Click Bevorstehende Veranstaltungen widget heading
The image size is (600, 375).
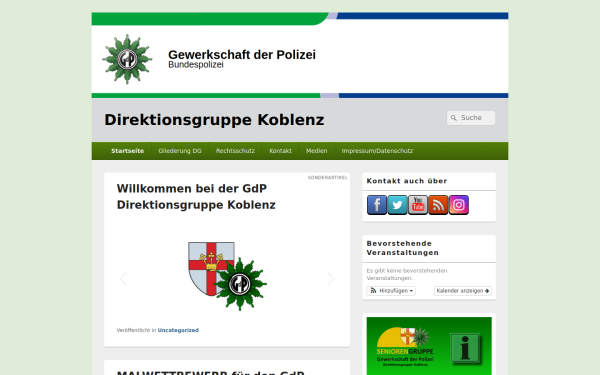tap(403, 248)
